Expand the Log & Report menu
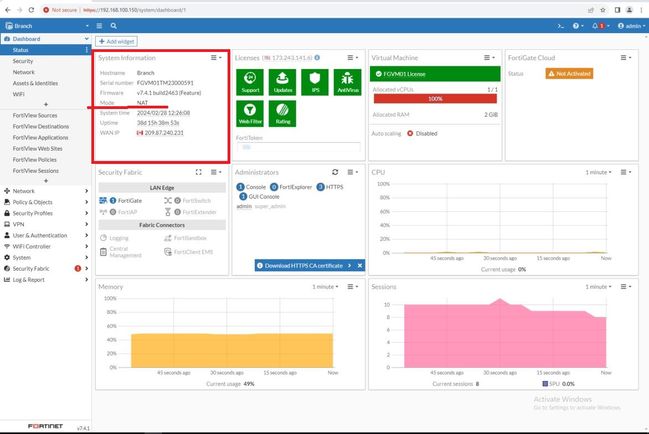The height and width of the screenshot is (434, 649). [46, 280]
